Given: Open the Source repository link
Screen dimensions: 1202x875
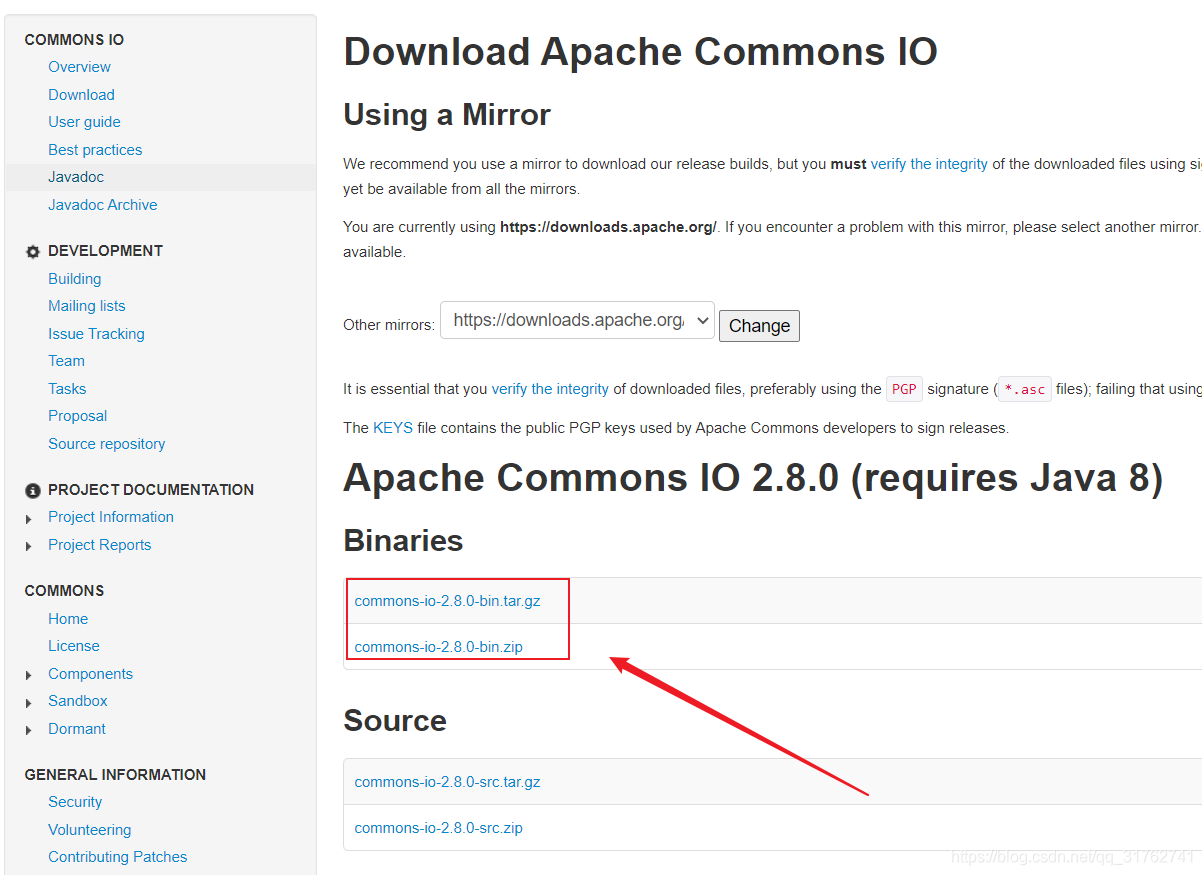Looking at the screenshot, I should tap(106, 444).
